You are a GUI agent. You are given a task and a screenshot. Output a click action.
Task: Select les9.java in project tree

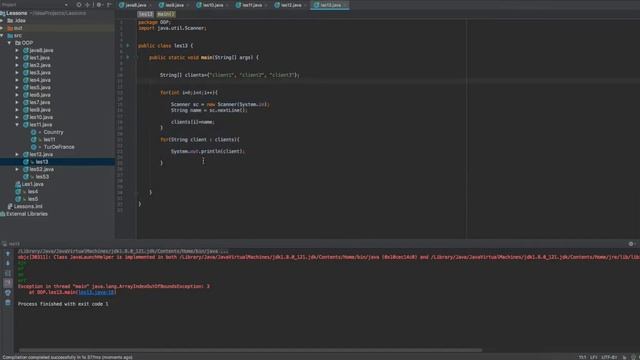(40, 110)
